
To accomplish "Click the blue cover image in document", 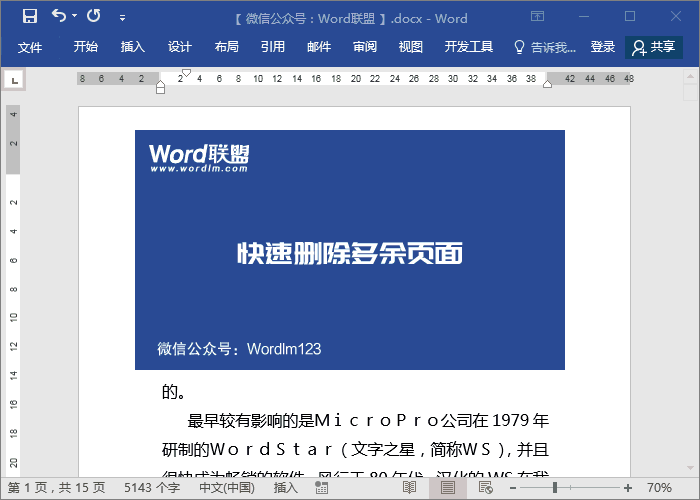I will point(350,250).
